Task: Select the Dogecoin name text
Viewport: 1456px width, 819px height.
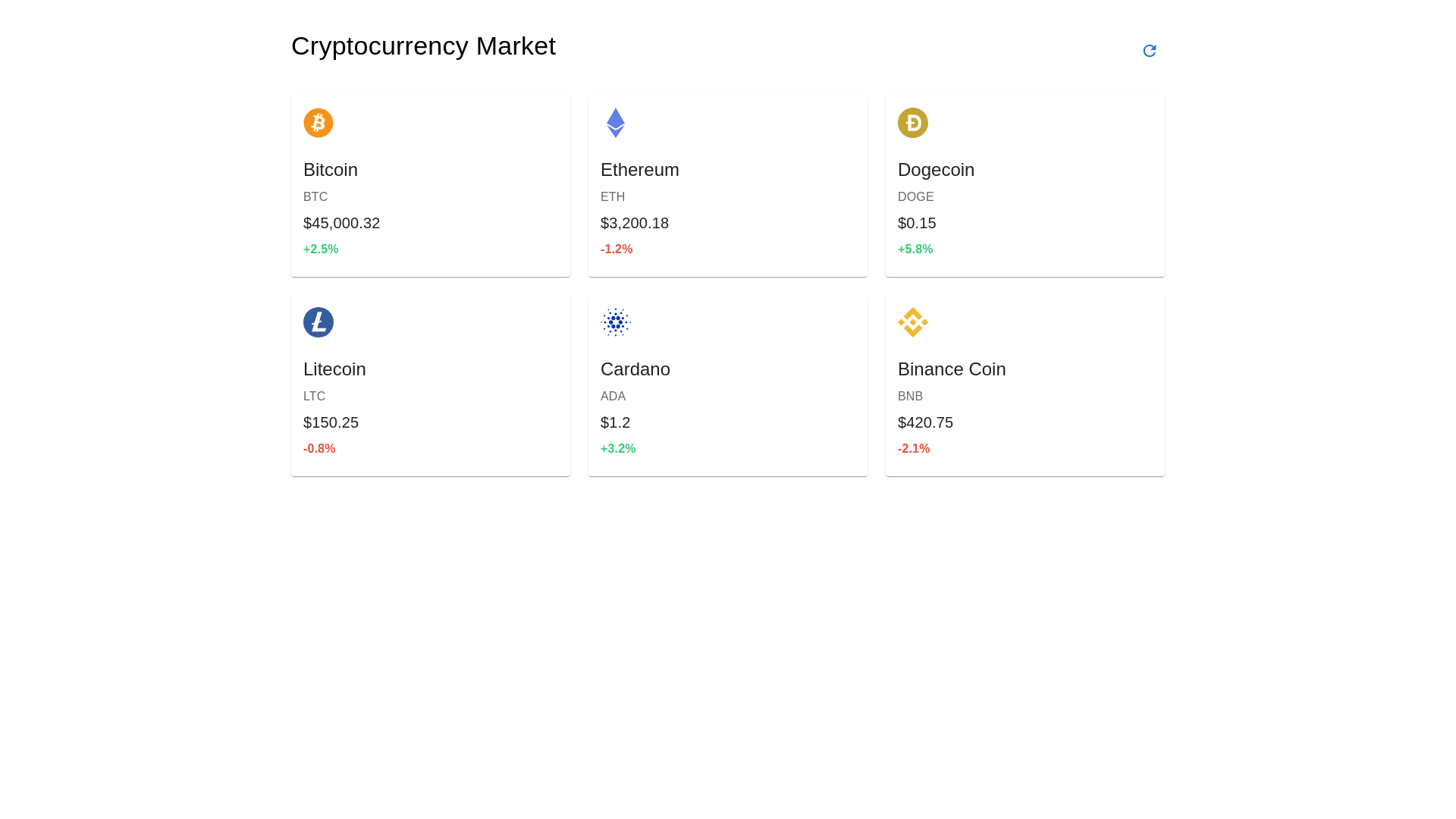Action: point(935,170)
